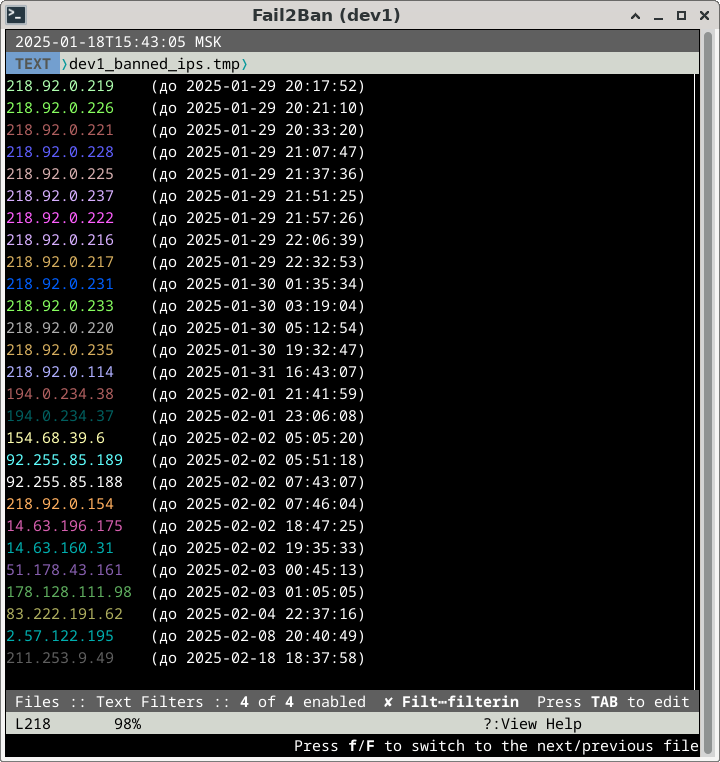Click the TEXT view mode label
Screen dimensions: 720x762
(x=33, y=64)
